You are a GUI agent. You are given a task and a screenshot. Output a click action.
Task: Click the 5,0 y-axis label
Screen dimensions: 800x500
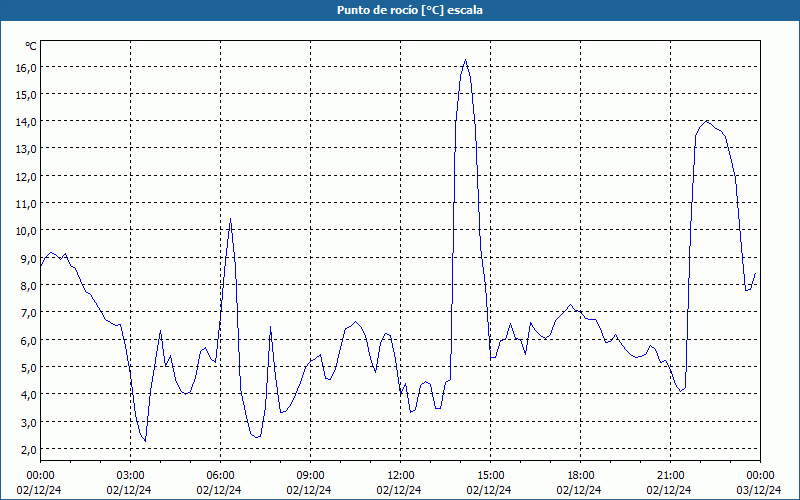pos(28,367)
